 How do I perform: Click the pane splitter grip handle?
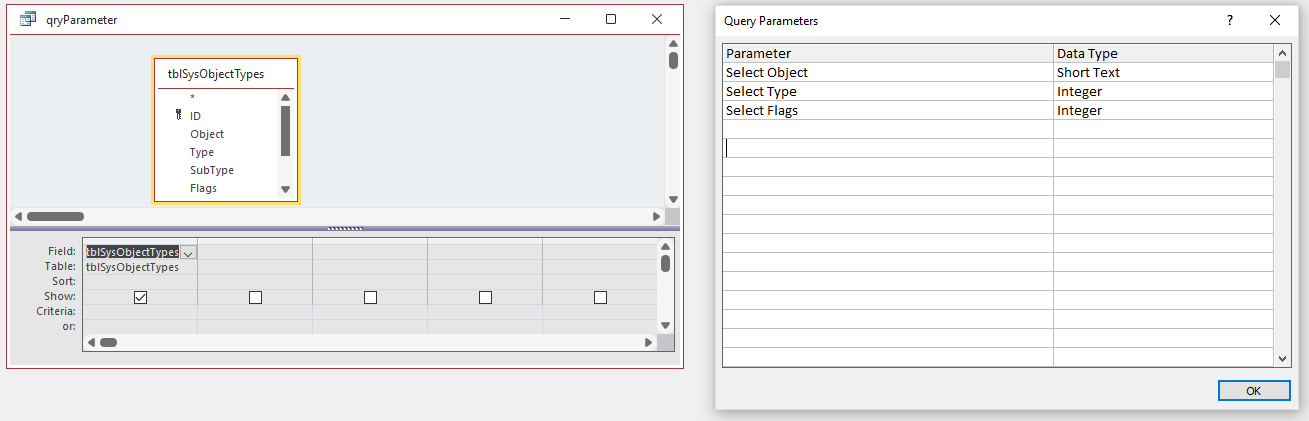tap(345, 228)
